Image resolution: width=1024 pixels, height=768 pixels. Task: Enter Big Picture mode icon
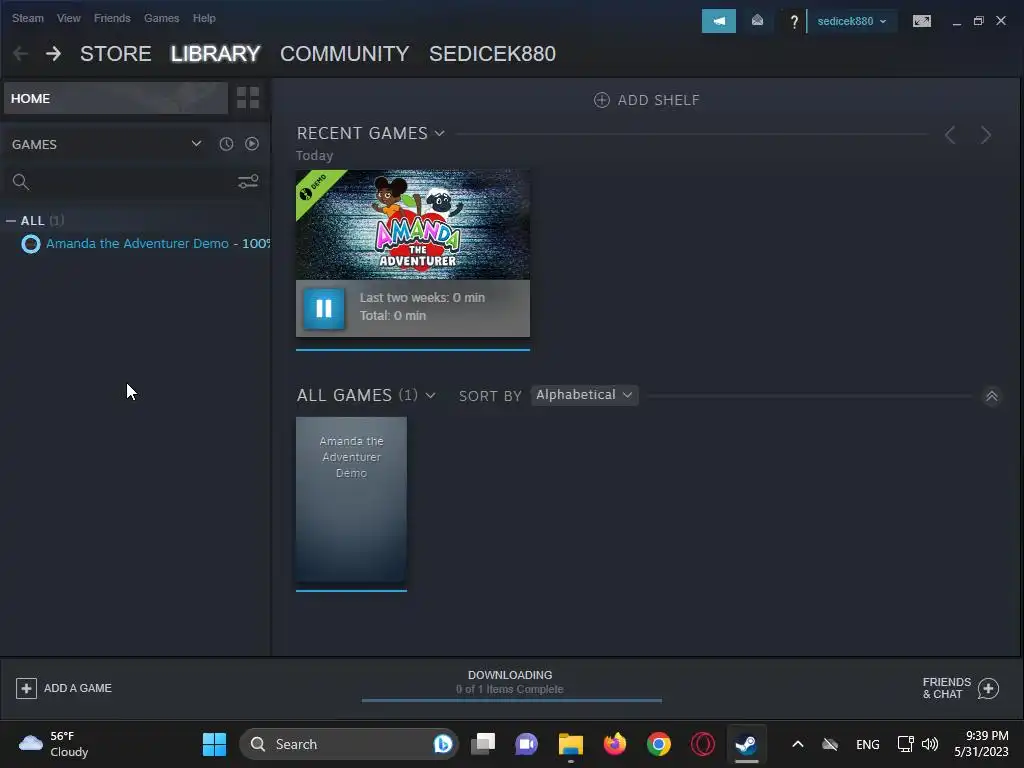pyautogui.click(x=921, y=21)
